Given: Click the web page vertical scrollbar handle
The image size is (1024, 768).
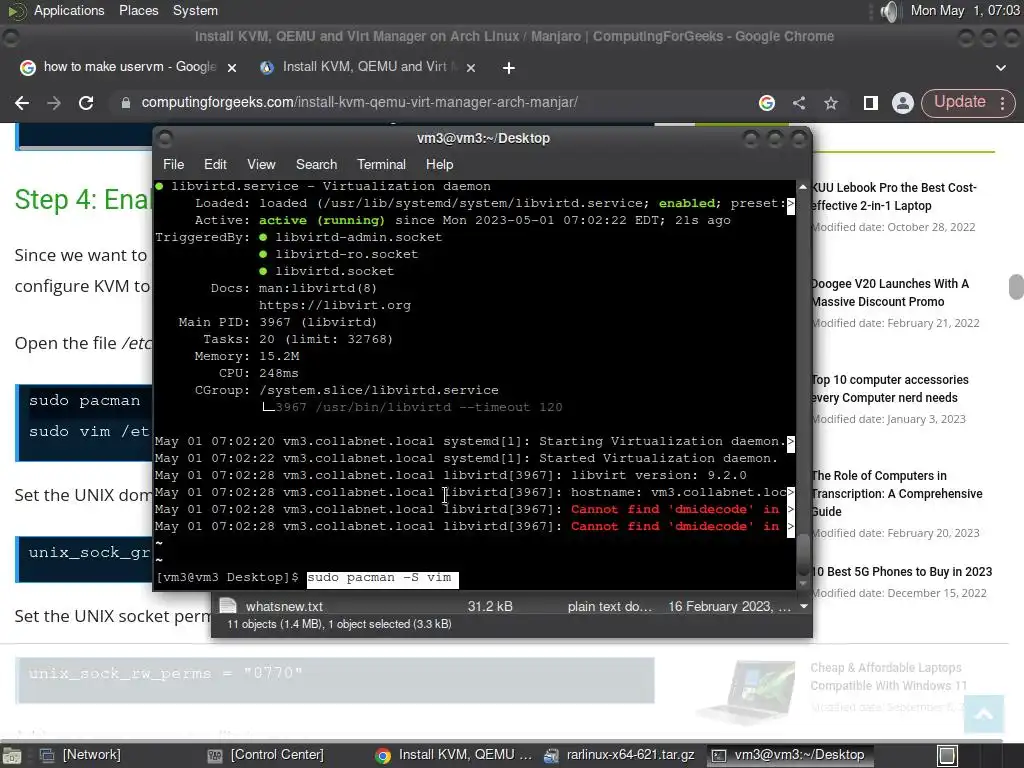Looking at the screenshot, I should [x=1016, y=286].
